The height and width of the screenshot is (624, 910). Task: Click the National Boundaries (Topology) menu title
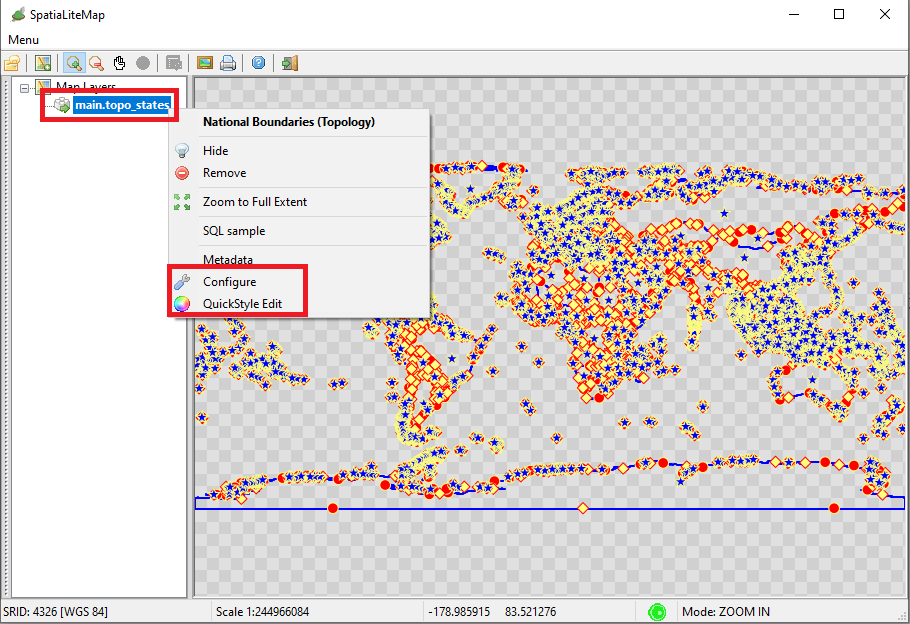tap(289, 122)
